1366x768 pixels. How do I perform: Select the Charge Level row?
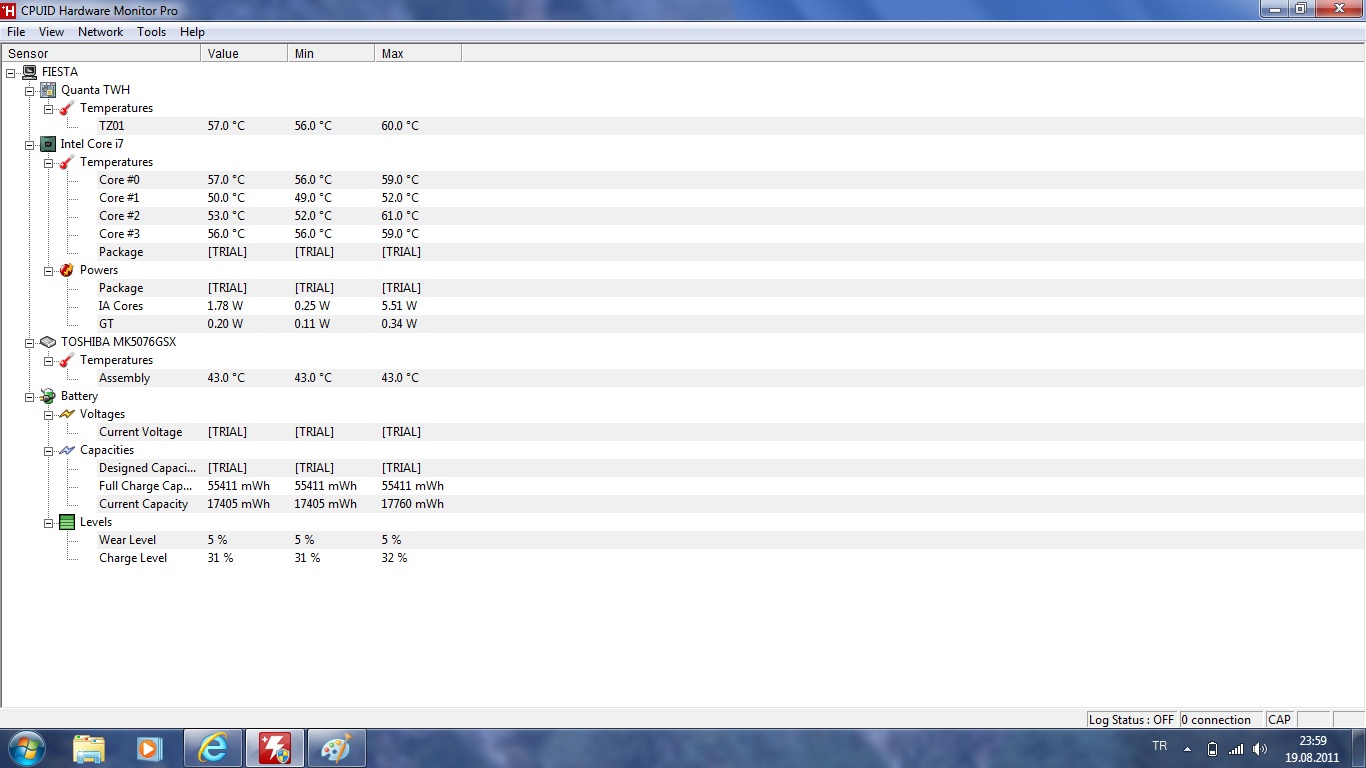click(683, 558)
